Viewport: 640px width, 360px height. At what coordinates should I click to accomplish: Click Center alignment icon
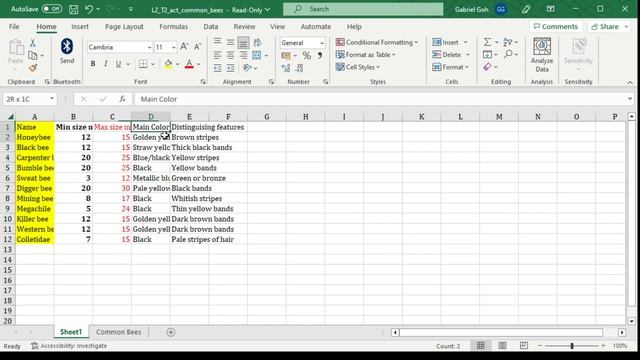point(231,55)
